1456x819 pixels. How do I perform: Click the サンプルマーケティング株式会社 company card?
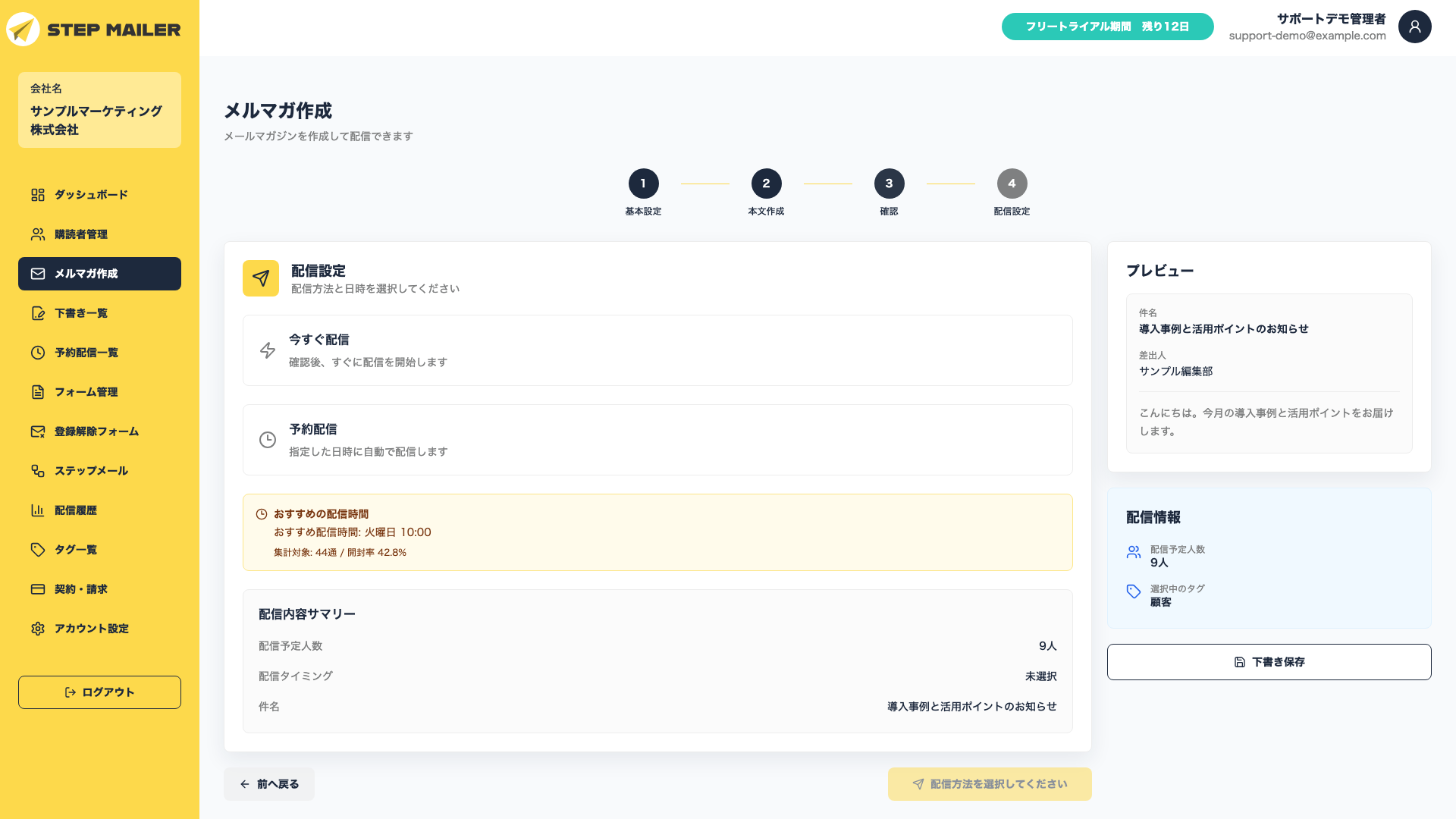(99, 110)
